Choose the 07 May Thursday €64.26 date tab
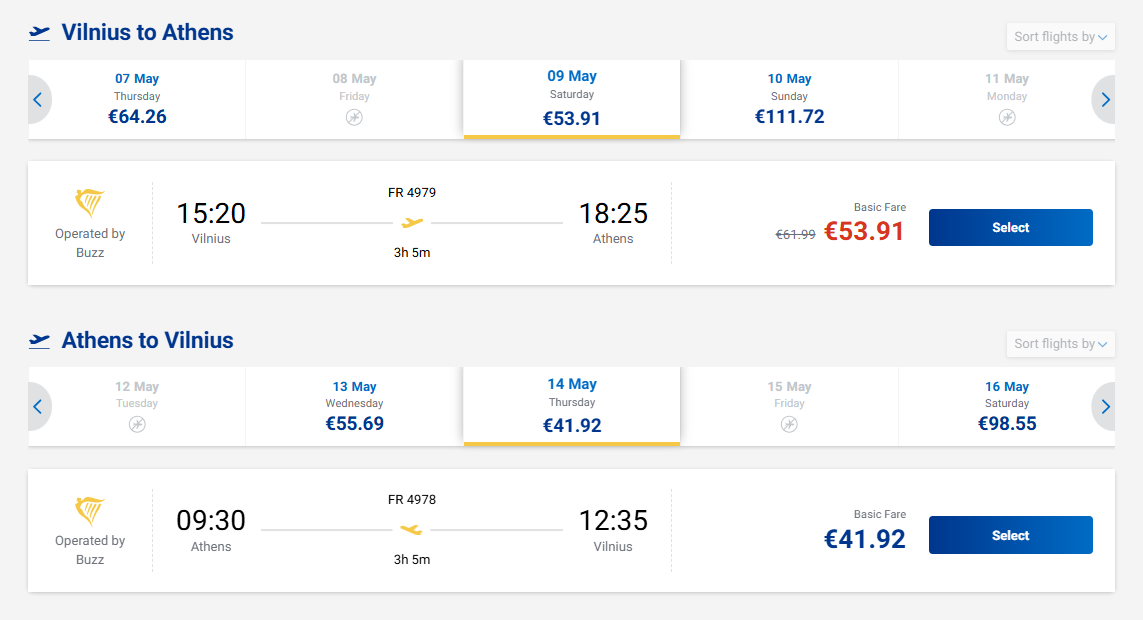 point(137,100)
